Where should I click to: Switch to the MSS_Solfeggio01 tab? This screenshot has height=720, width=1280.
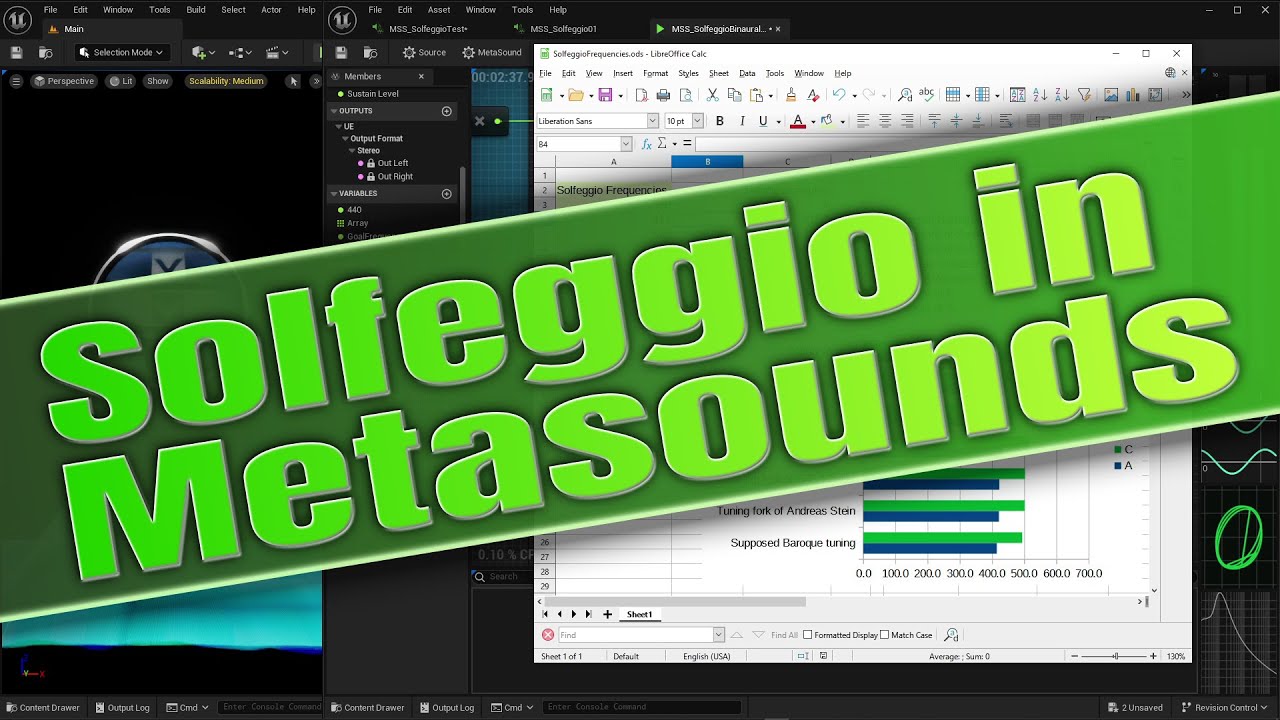pos(563,29)
